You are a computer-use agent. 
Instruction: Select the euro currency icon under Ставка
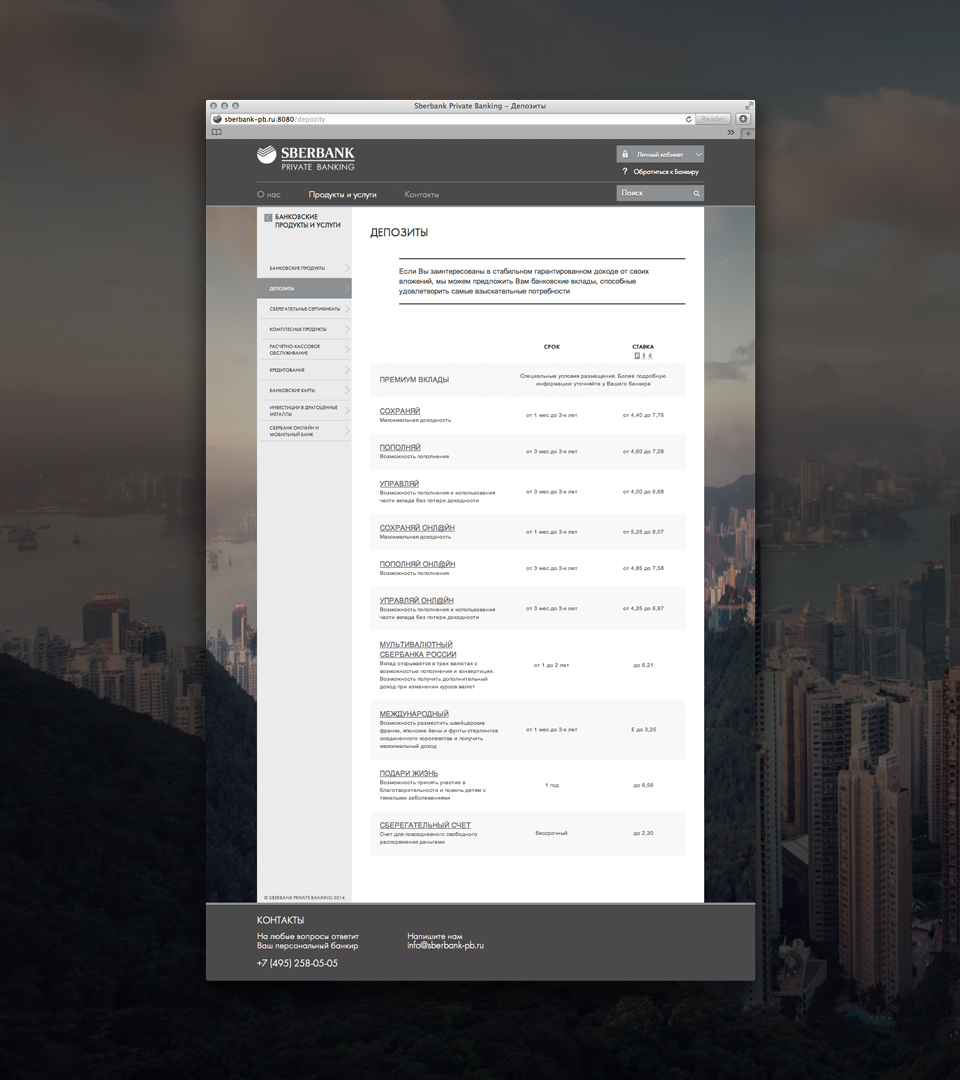point(650,356)
